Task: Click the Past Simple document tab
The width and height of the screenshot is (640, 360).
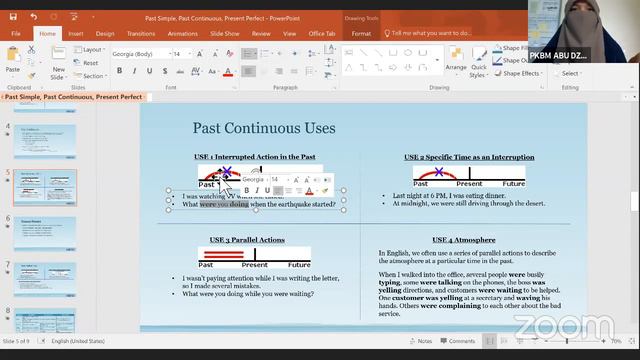Action: [74, 97]
